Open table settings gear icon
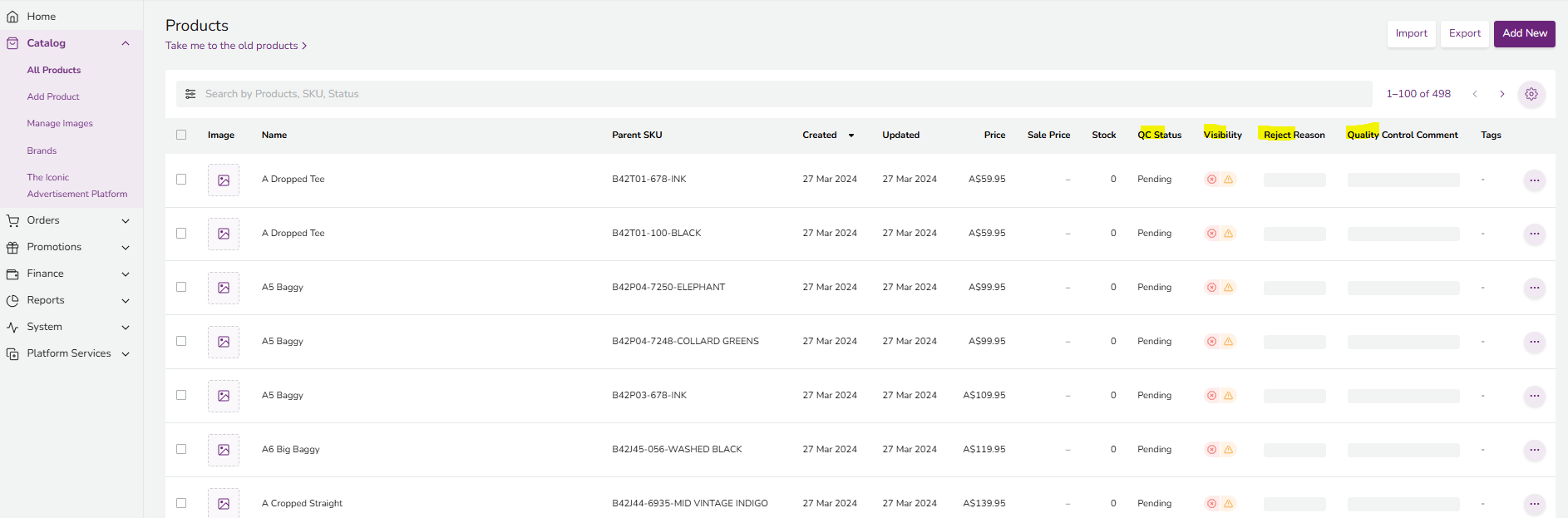Viewport: 1568px width, 518px height. click(x=1531, y=94)
